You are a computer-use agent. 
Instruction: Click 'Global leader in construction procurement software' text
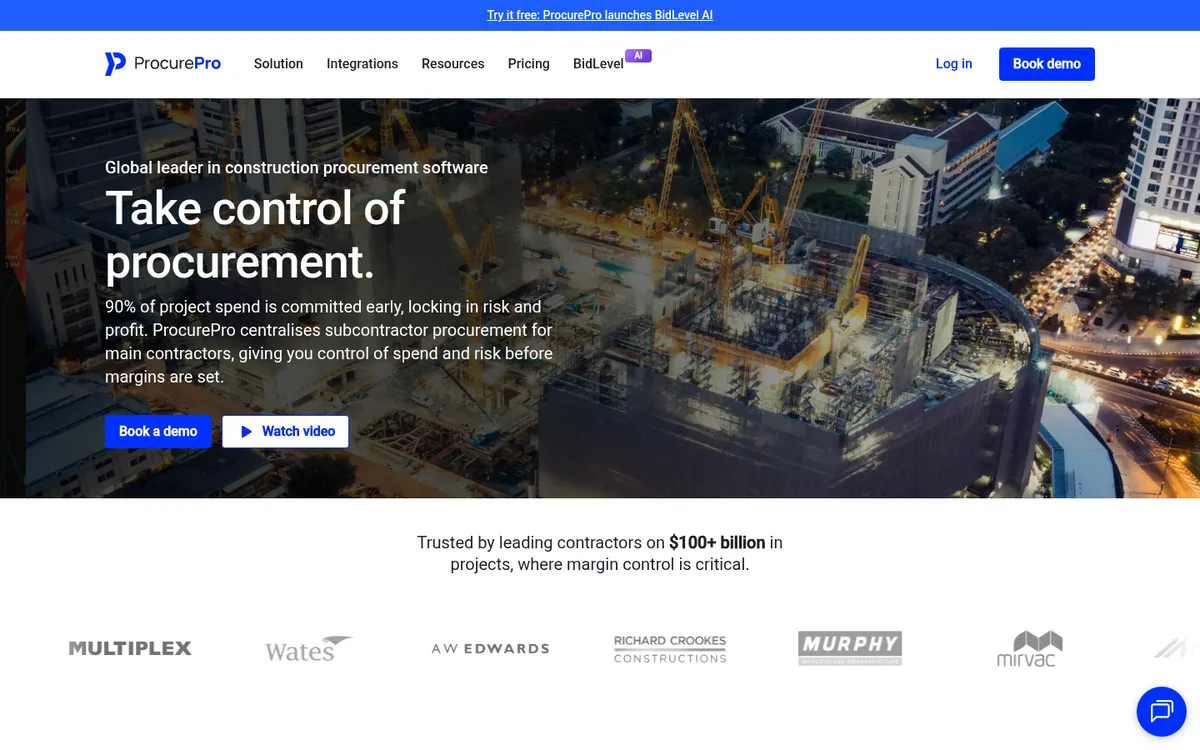[297, 167]
